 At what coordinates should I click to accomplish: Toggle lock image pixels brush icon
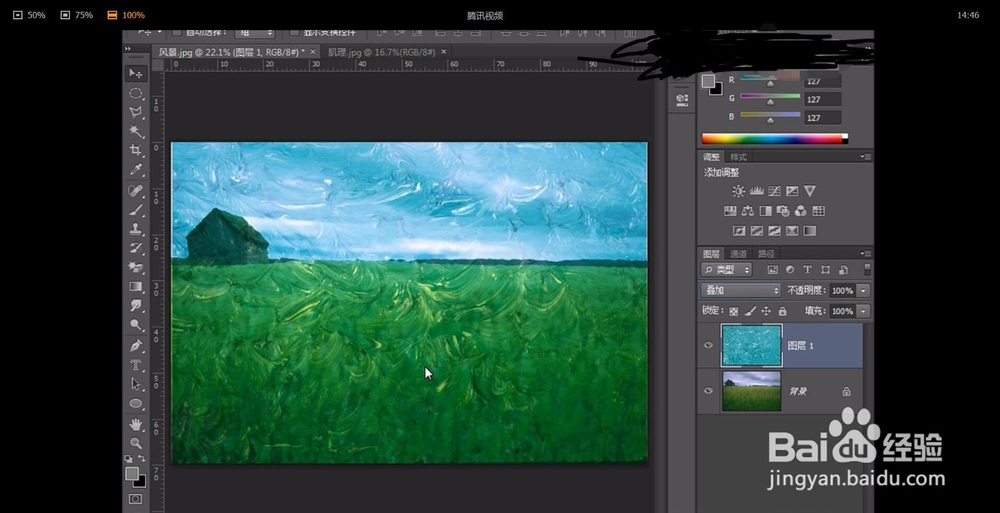pos(750,311)
